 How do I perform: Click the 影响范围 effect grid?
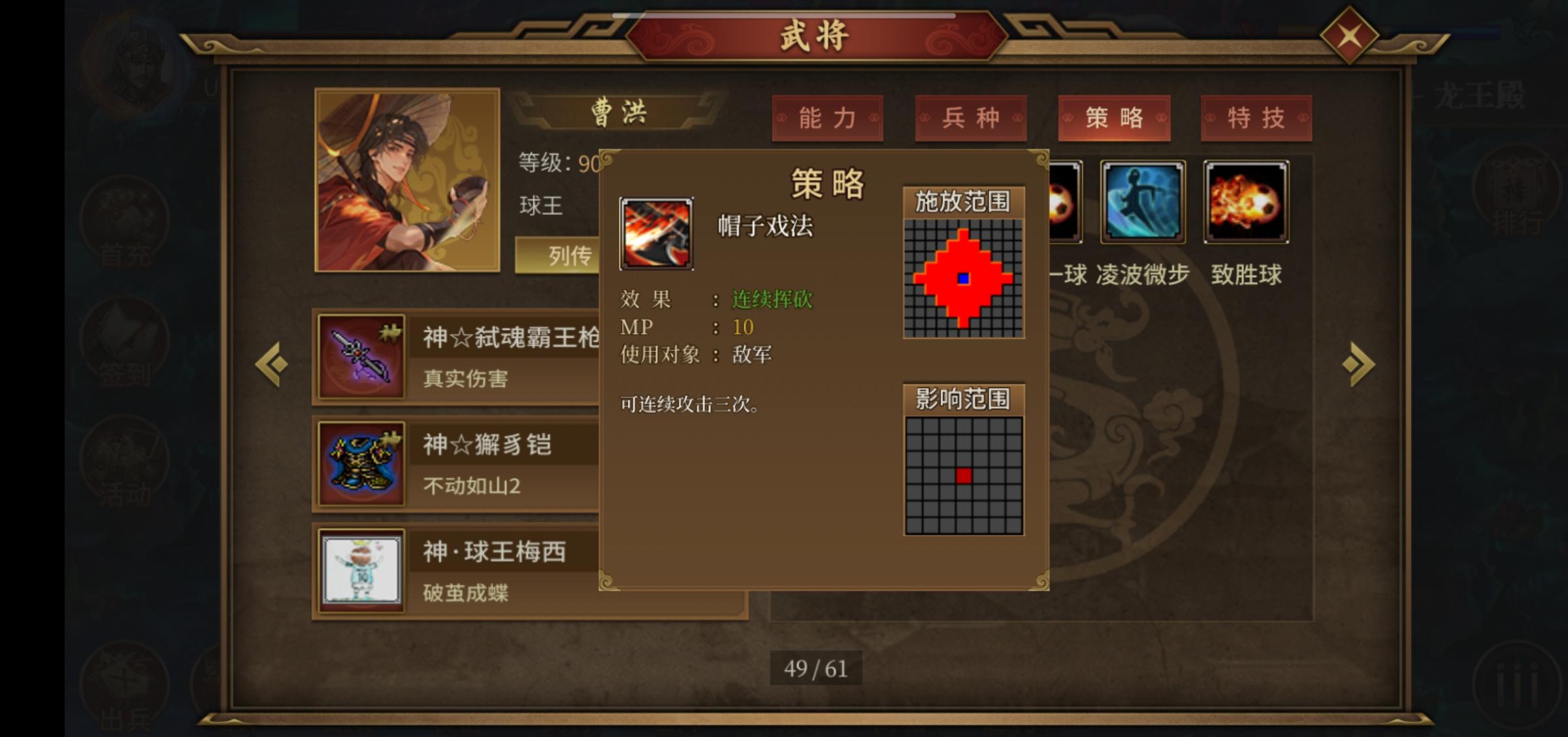(964, 476)
